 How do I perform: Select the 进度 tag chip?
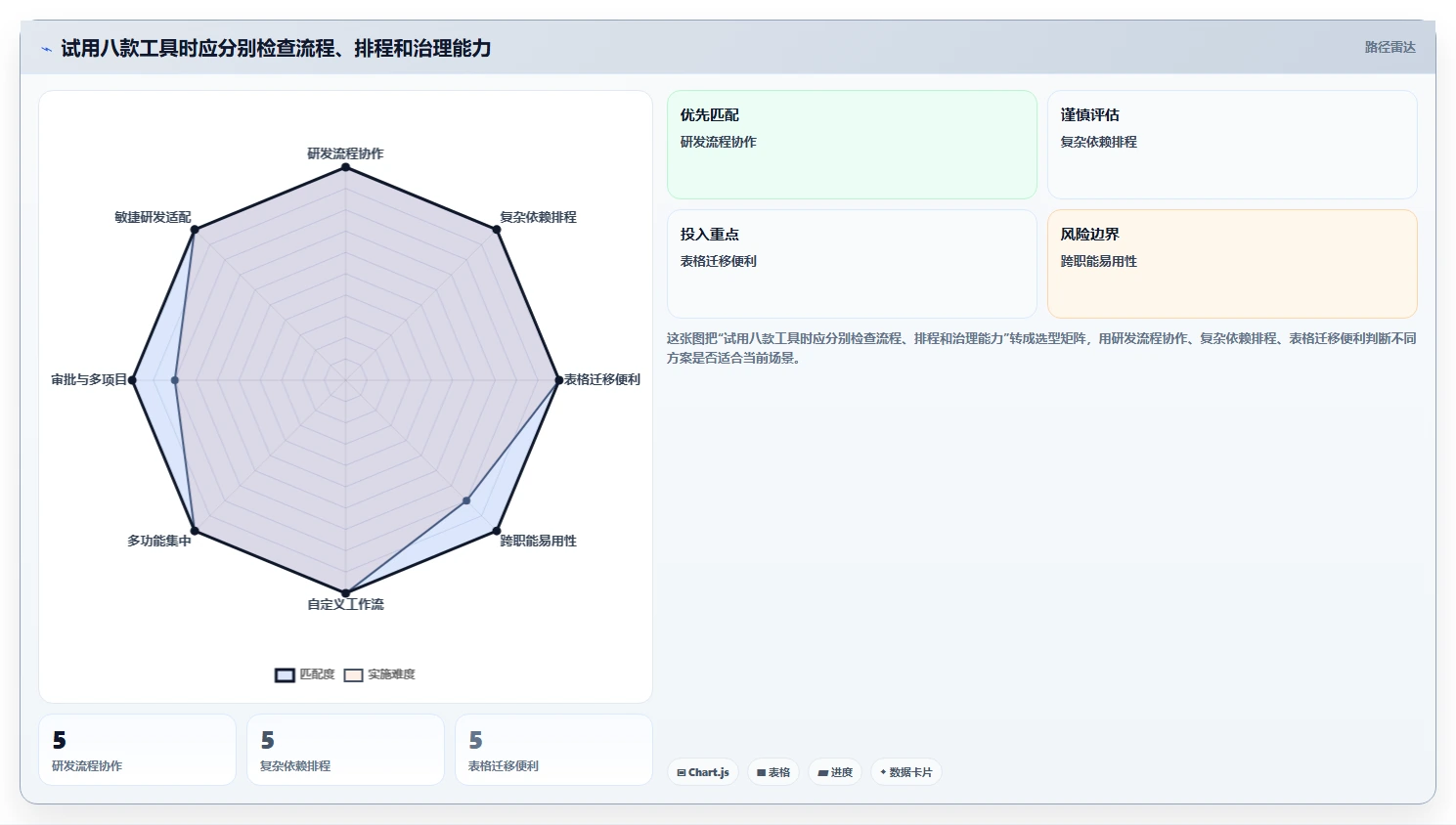(x=835, y=772)
